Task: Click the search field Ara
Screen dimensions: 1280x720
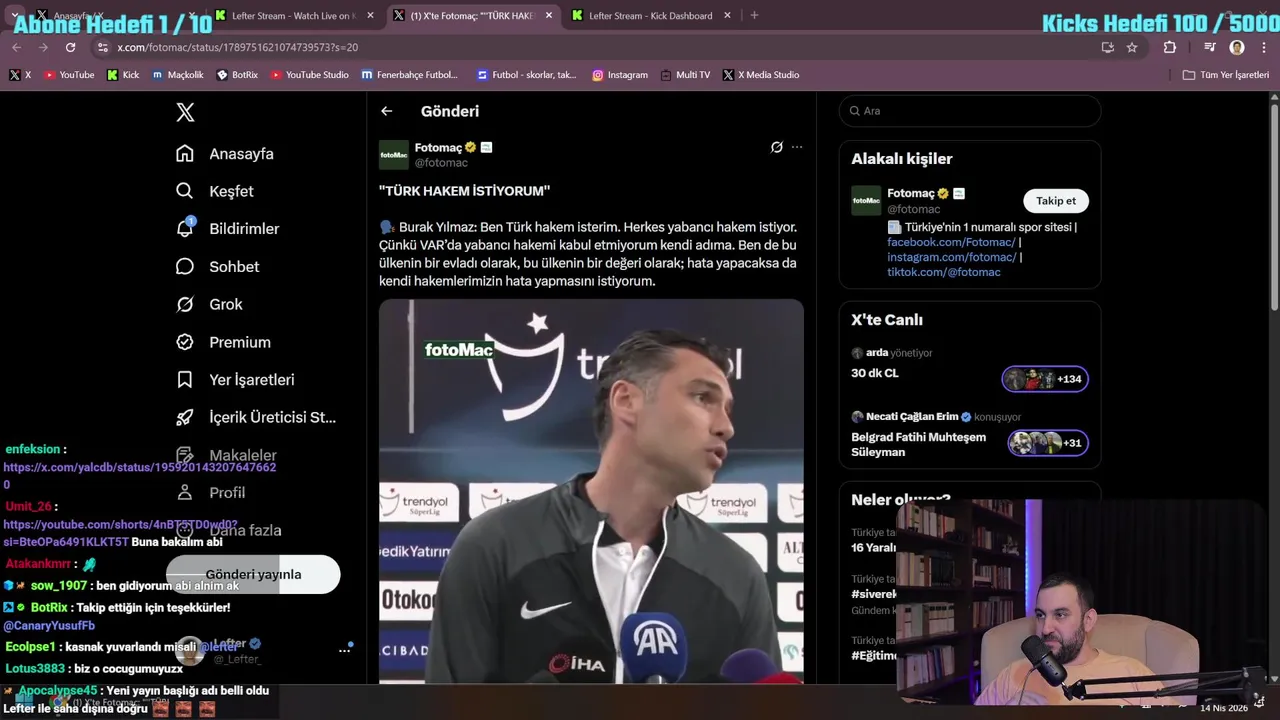Action: click(970, 111)
